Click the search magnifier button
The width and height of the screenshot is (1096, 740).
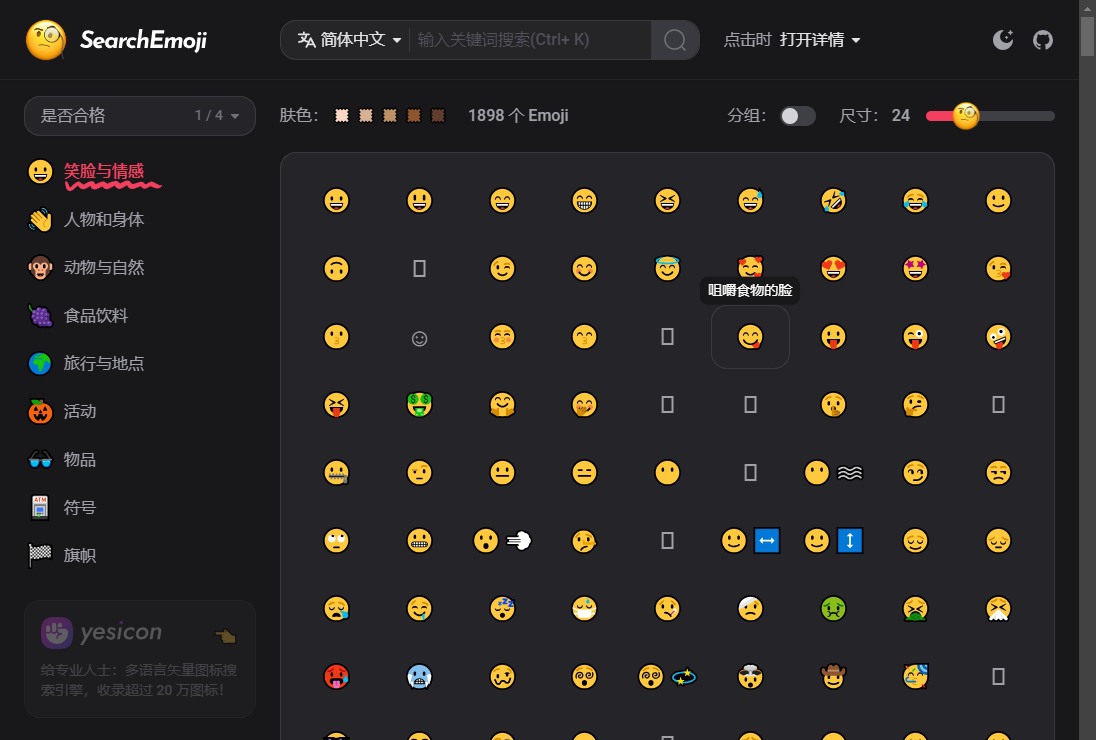pyautogui.click(x=675, y=40)
